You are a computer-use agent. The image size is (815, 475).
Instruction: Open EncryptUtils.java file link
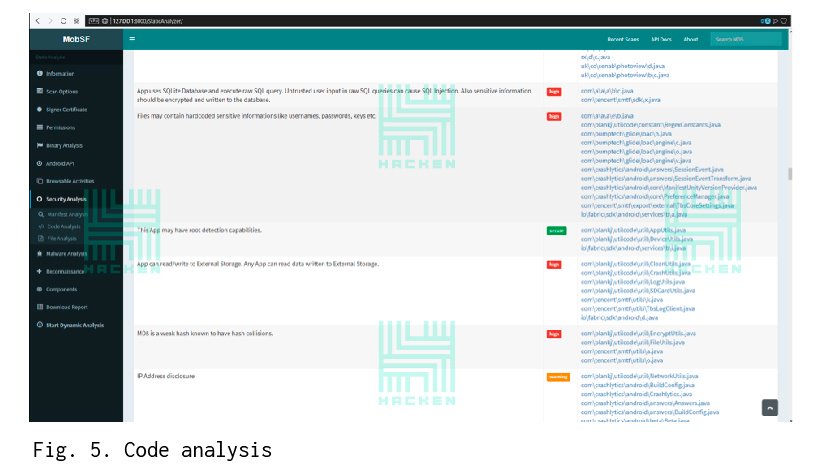tap(638, 334)
